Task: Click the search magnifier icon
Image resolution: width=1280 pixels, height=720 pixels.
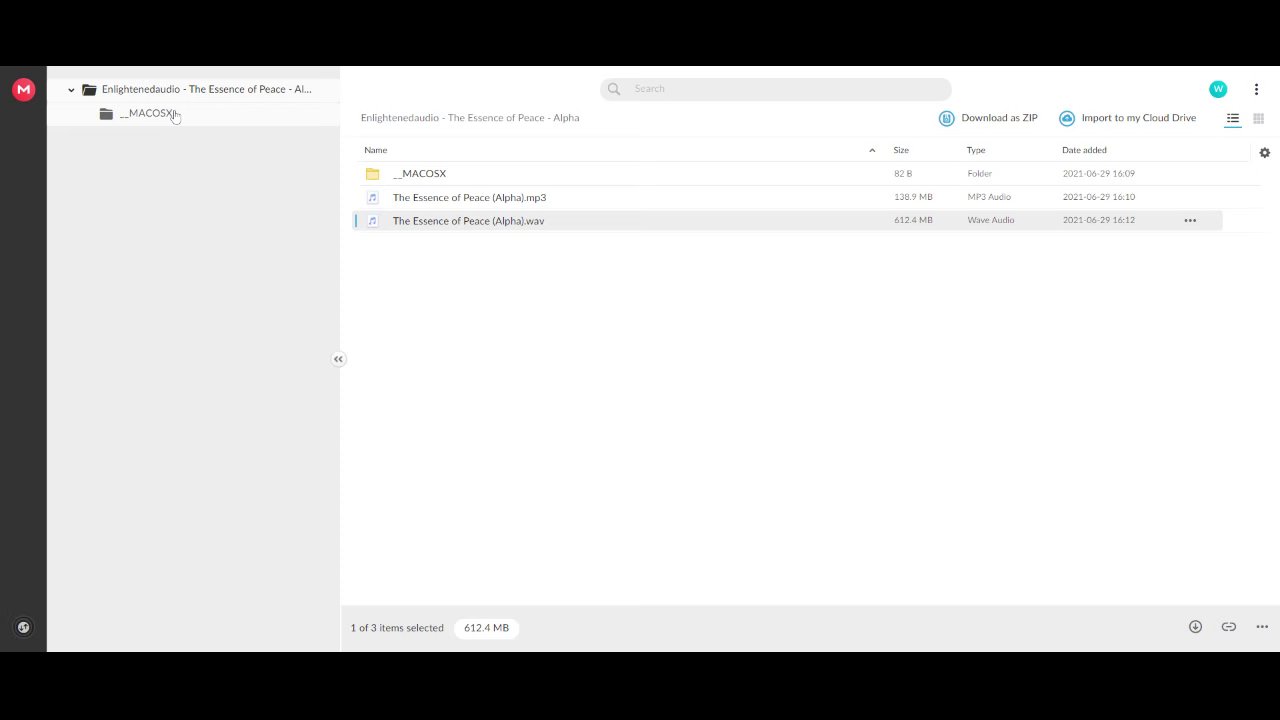Action: [x=614, y=89]
